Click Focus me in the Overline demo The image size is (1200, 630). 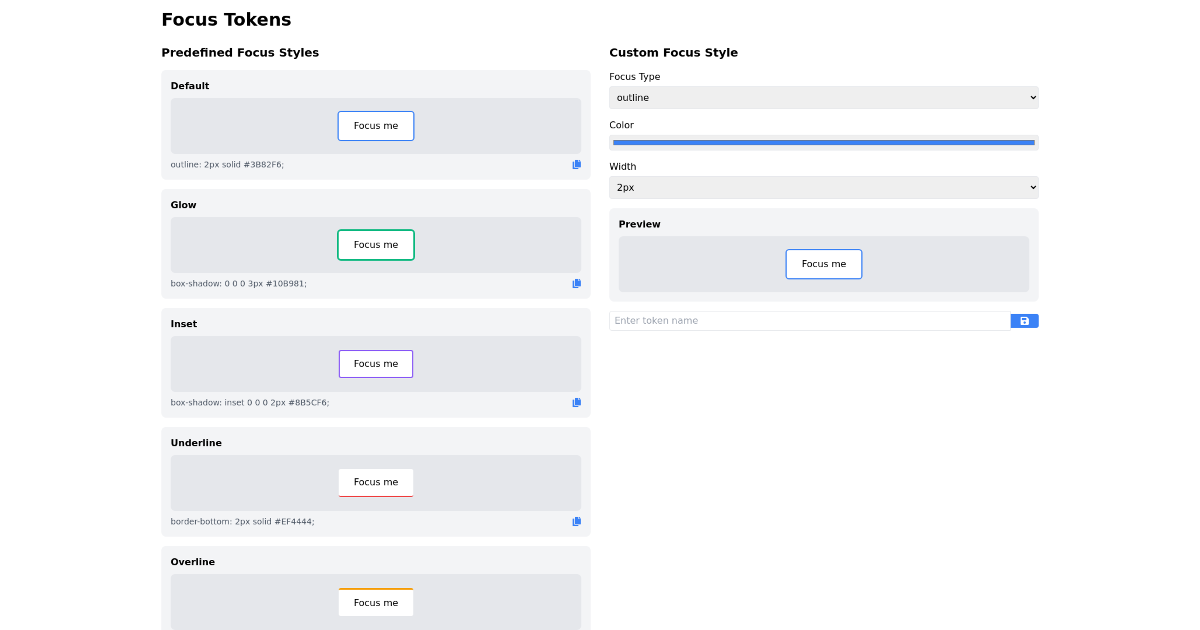(375, 601)
